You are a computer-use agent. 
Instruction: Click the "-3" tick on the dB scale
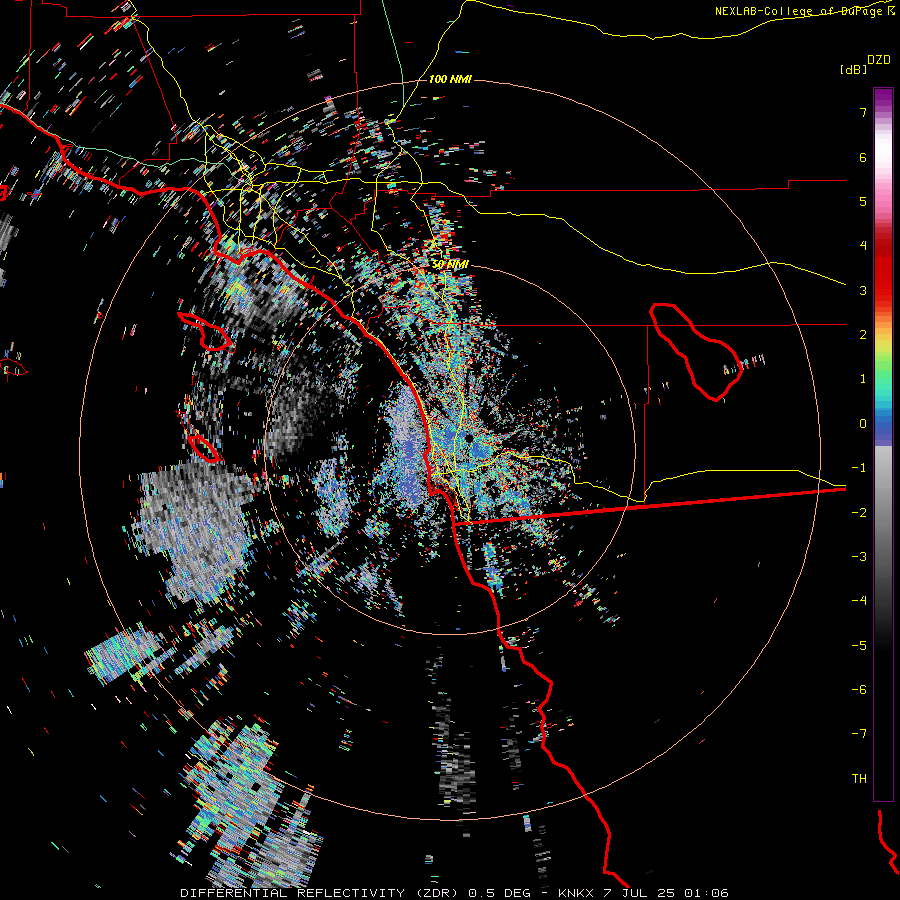[859, 557]
